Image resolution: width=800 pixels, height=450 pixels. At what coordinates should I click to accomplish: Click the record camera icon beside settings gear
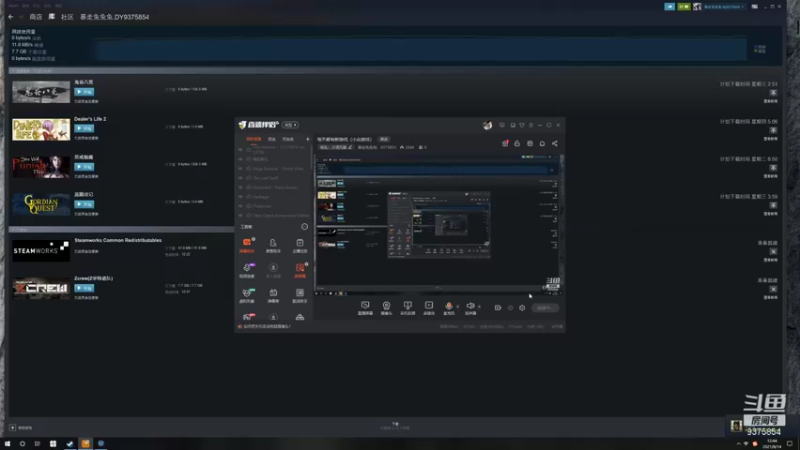tap(497, 308)
